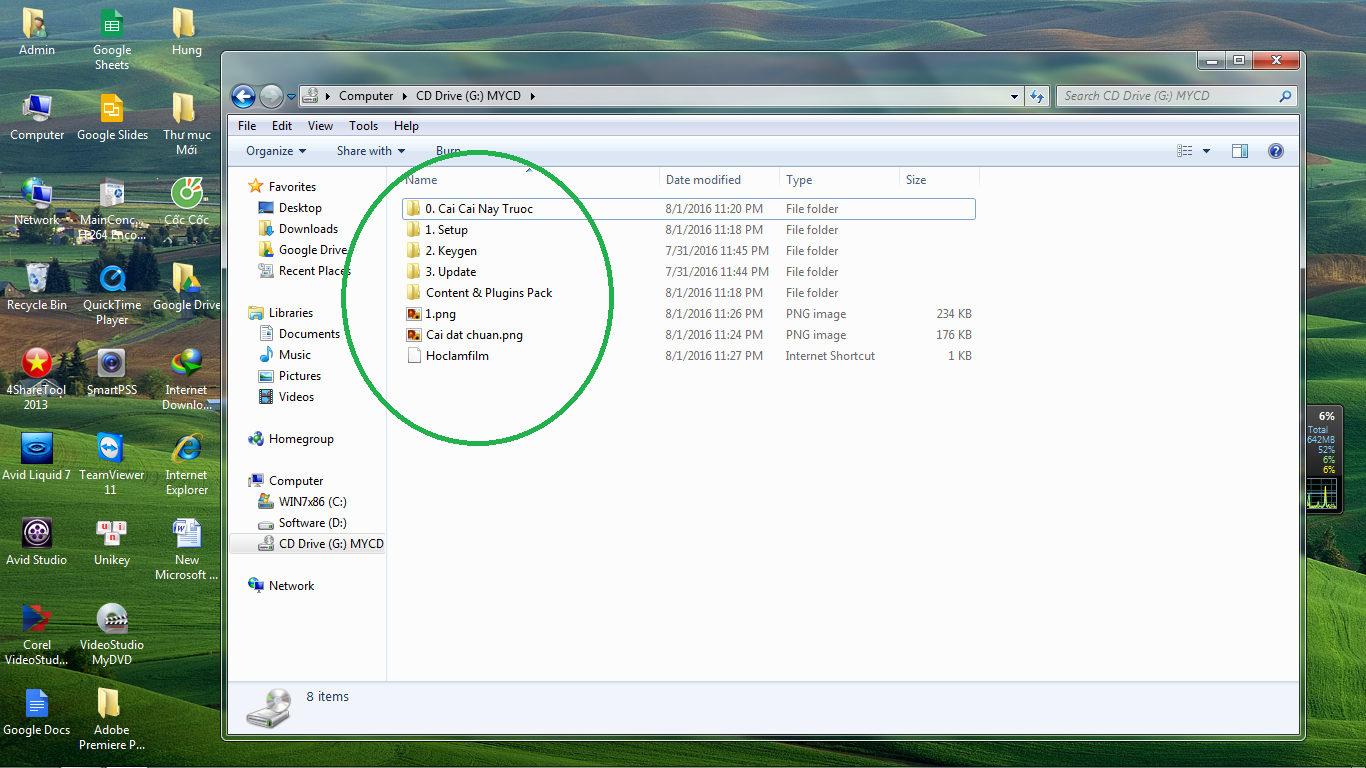Open the Help menu
The height and width of the screenshot is (768, 1366).
click(406, 126)
